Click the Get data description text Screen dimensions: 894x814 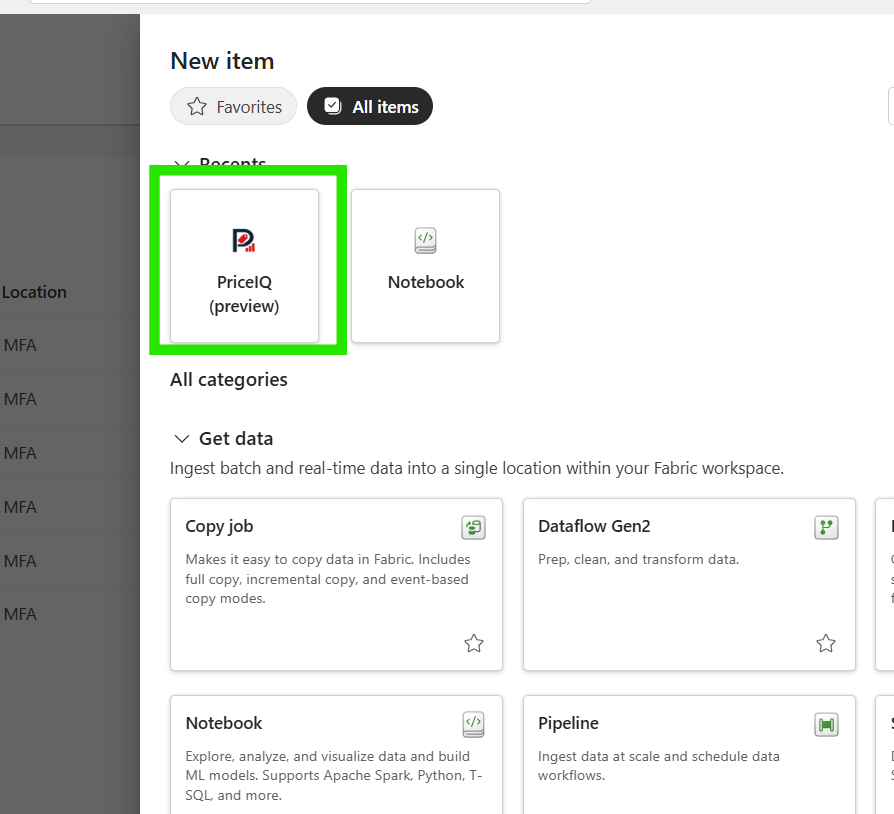[477, 468]
